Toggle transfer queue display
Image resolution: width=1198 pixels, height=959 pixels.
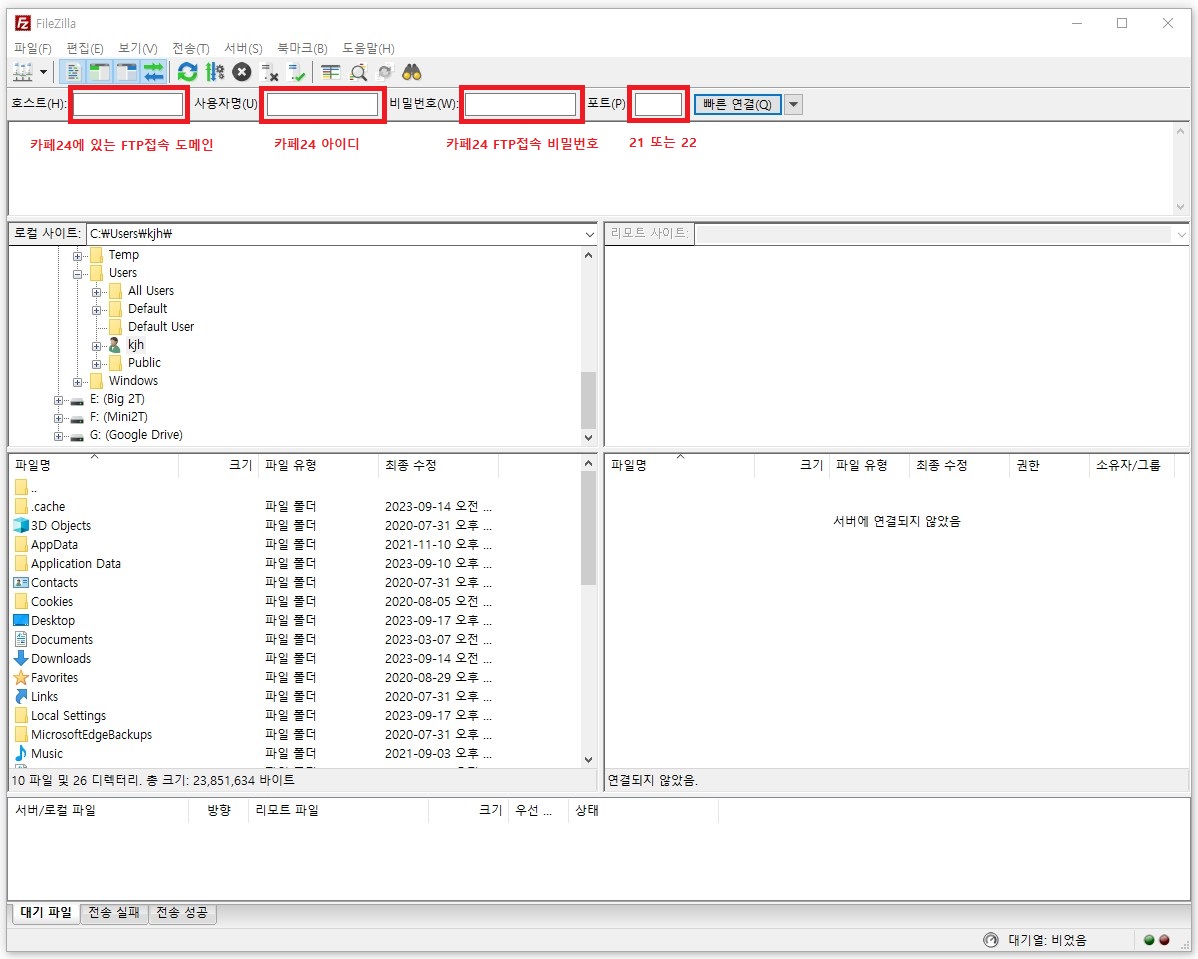(x=154, y=73)
